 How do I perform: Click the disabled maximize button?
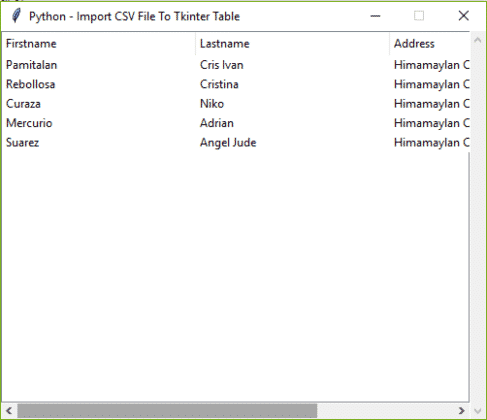(x=419, y=16)
